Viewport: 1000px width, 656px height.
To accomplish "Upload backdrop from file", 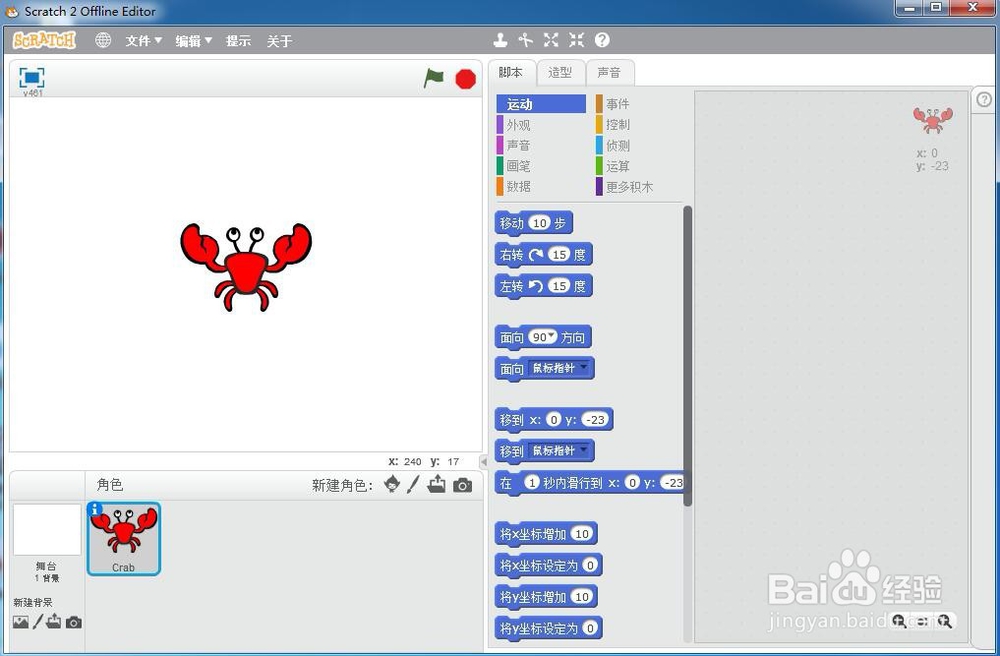I will (x=54, y=622).
